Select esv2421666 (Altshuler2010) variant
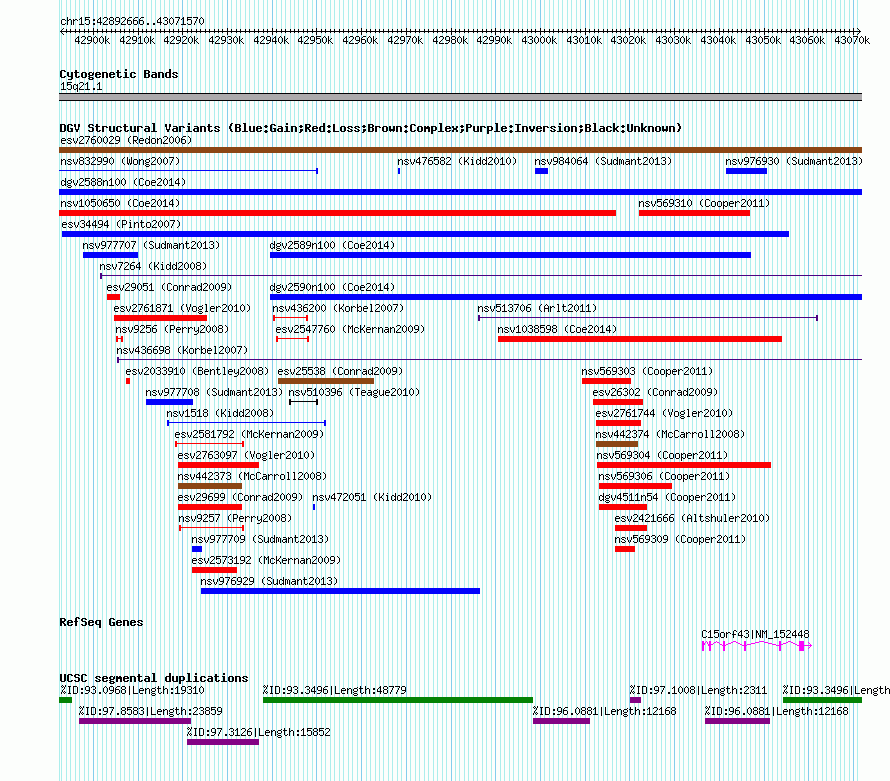This screenshot has height=781, width=890. 692,518
